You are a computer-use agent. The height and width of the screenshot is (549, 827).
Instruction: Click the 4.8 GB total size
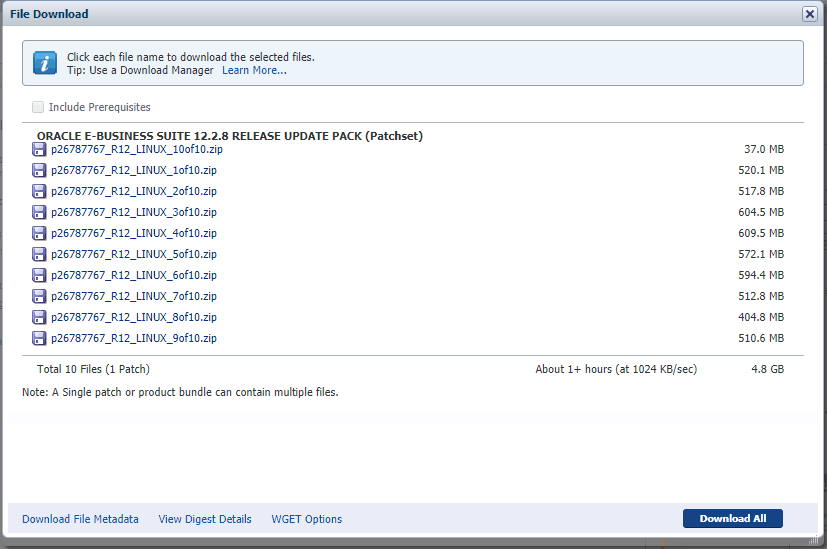(767, 369)
